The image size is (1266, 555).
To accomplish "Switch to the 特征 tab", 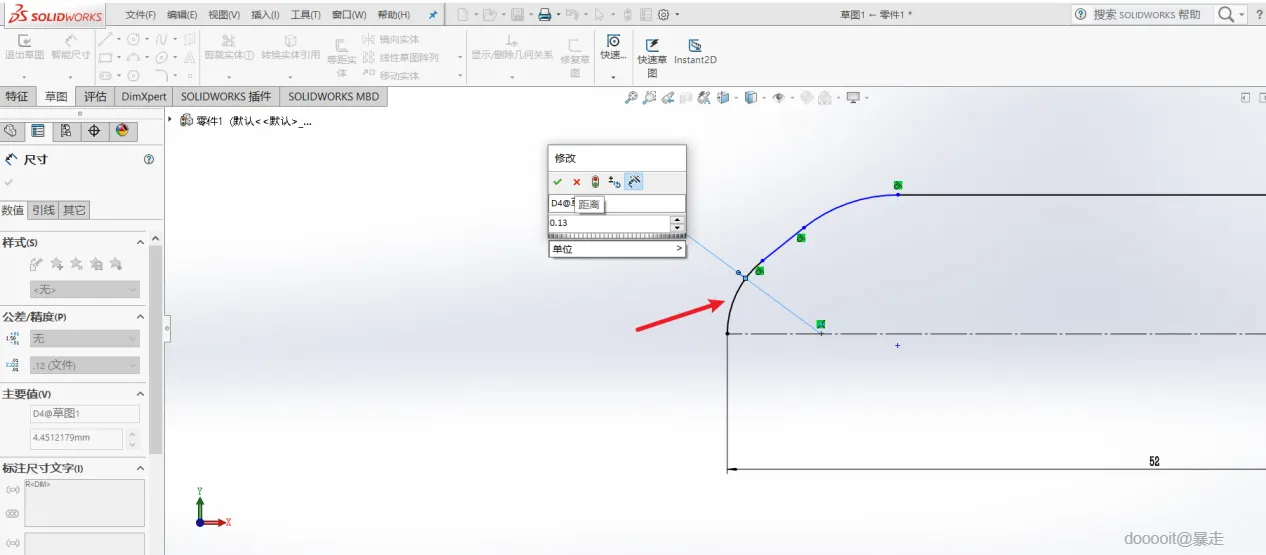I will tap(17, 96).
